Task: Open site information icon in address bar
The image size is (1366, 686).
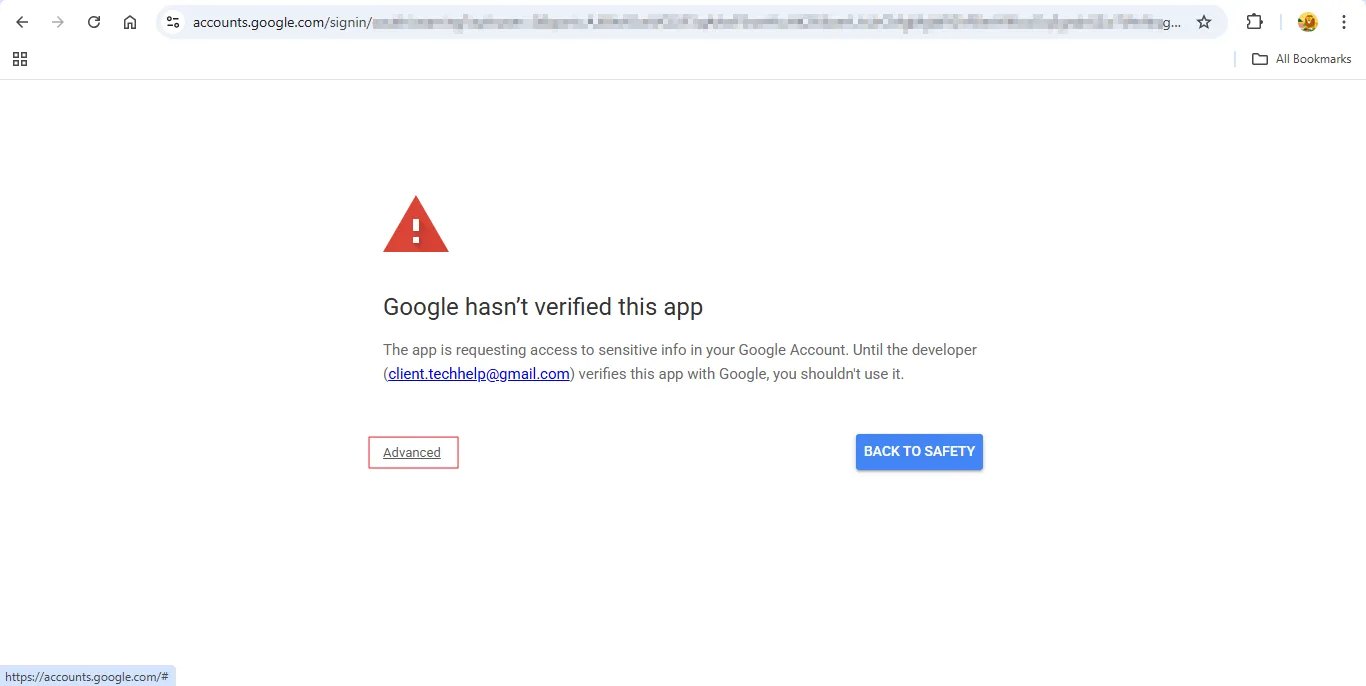Action: click(173, 22)
